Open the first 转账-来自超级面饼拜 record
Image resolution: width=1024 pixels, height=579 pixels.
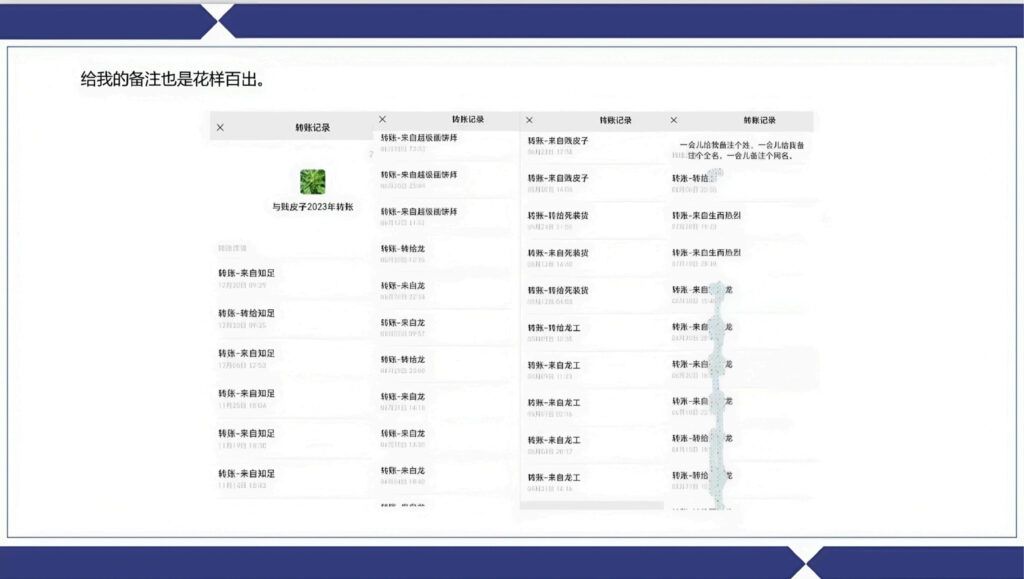click(418, 137)
